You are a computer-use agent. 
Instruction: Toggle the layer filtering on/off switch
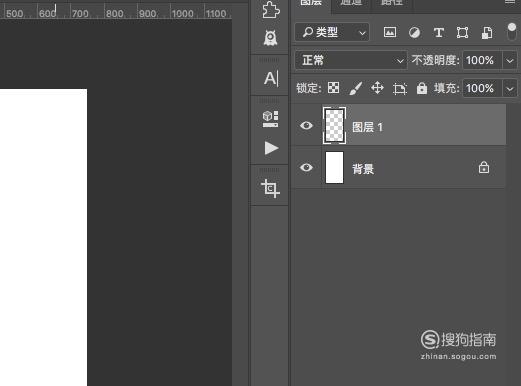point(512,32)
